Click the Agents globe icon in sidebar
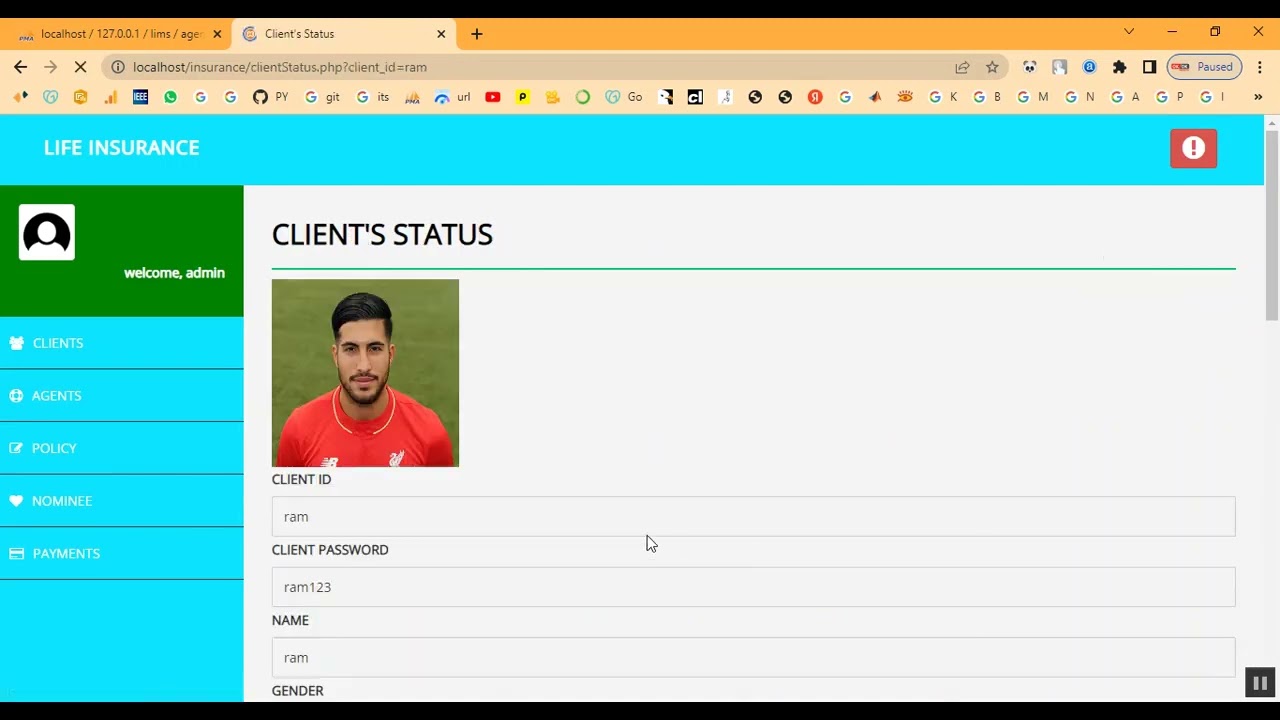Screen dimensions: 1280x720 tap(16, 396)
